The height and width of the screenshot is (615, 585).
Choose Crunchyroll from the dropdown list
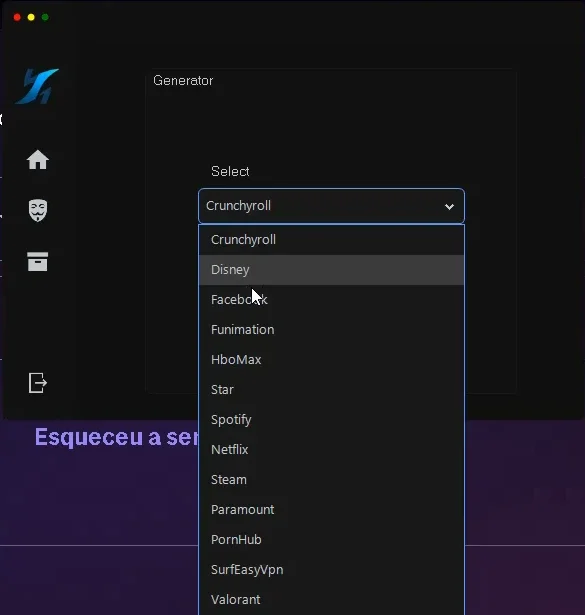(x=331, y=240)
